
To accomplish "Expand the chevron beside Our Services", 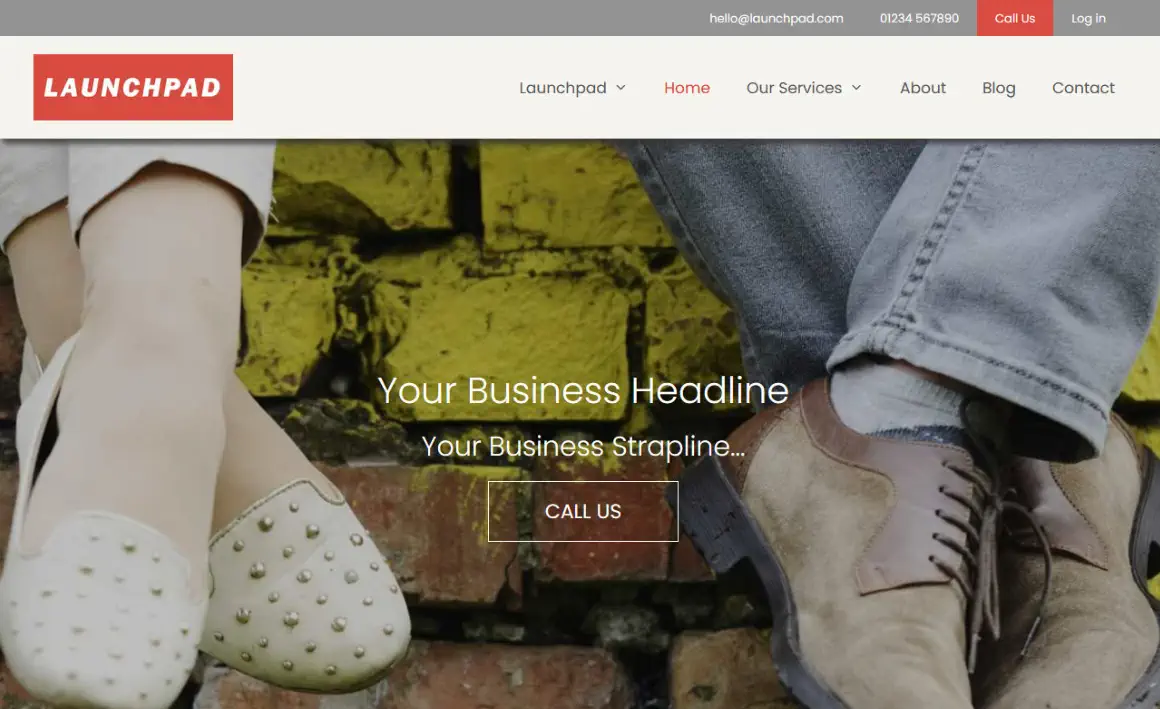I will pyautogui.click(x=856, y=88).
